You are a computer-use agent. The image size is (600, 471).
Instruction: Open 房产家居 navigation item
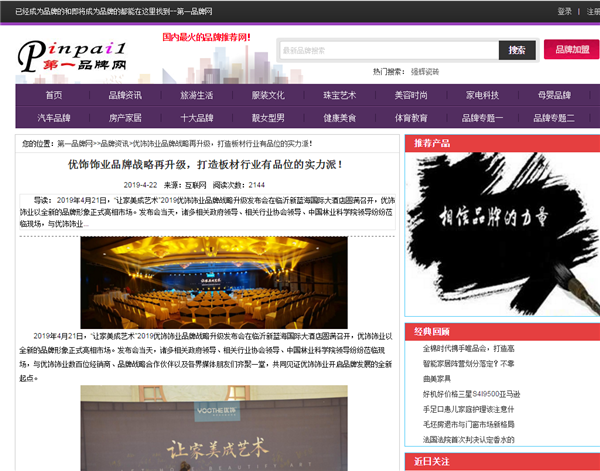point(125,118)
